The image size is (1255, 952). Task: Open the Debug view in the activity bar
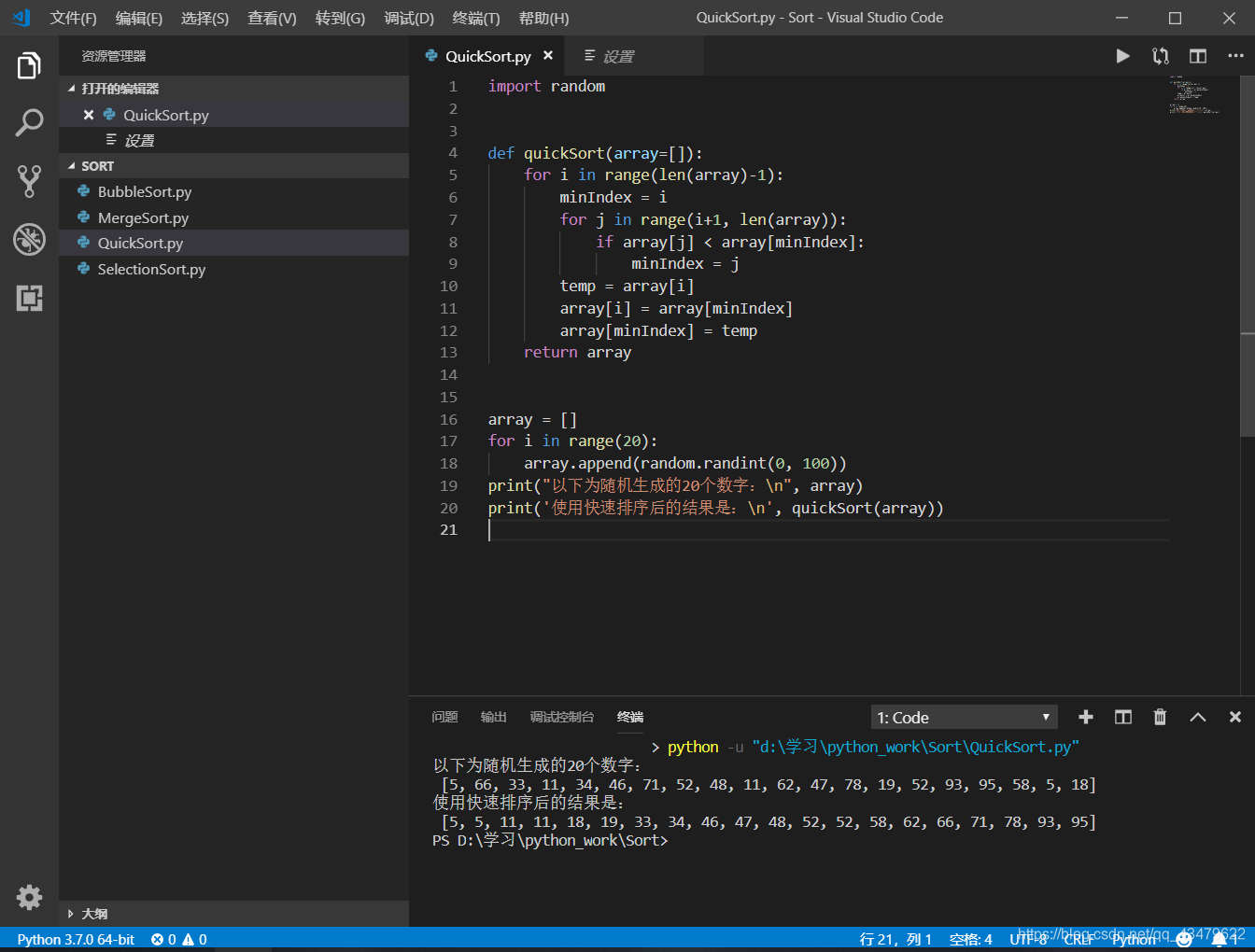[29, 239]
